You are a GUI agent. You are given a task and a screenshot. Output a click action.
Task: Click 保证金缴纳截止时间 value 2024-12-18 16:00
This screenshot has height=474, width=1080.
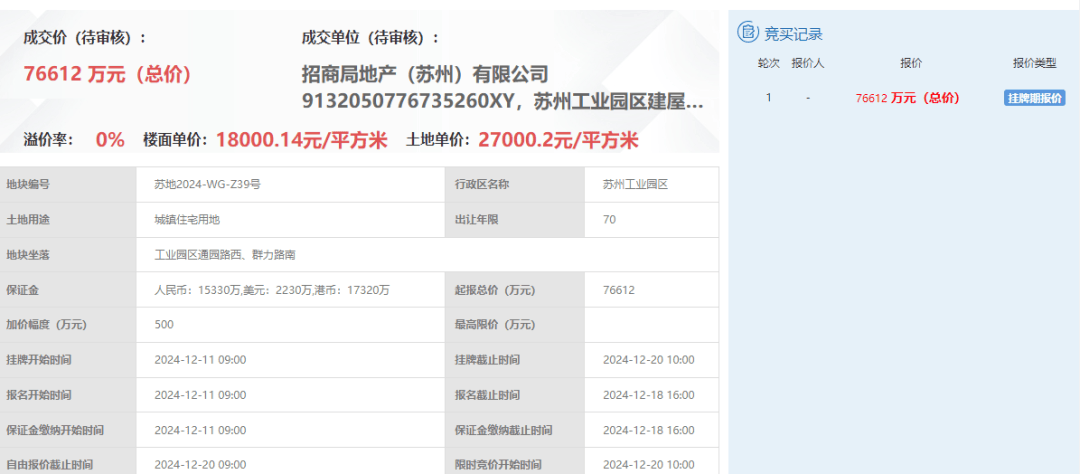(x=648, y=431)
